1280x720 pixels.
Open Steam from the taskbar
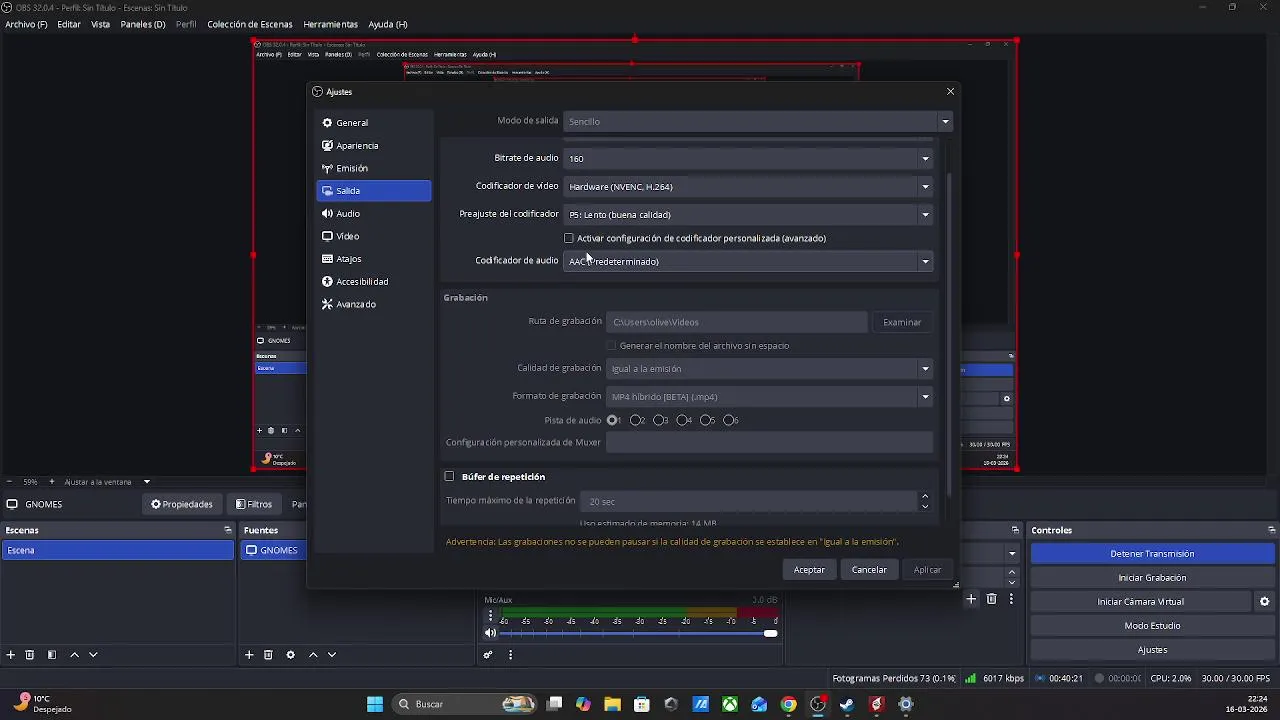coord(847,704)
